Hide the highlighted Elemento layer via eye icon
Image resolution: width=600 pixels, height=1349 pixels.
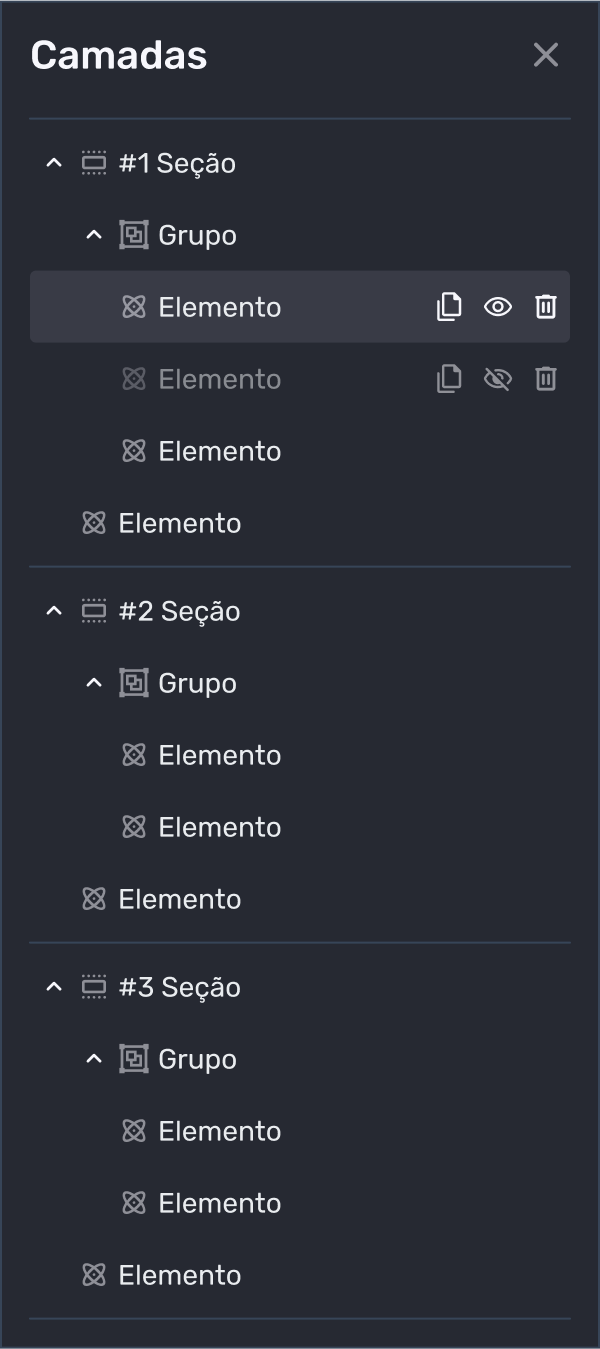(x=497, y=307)
